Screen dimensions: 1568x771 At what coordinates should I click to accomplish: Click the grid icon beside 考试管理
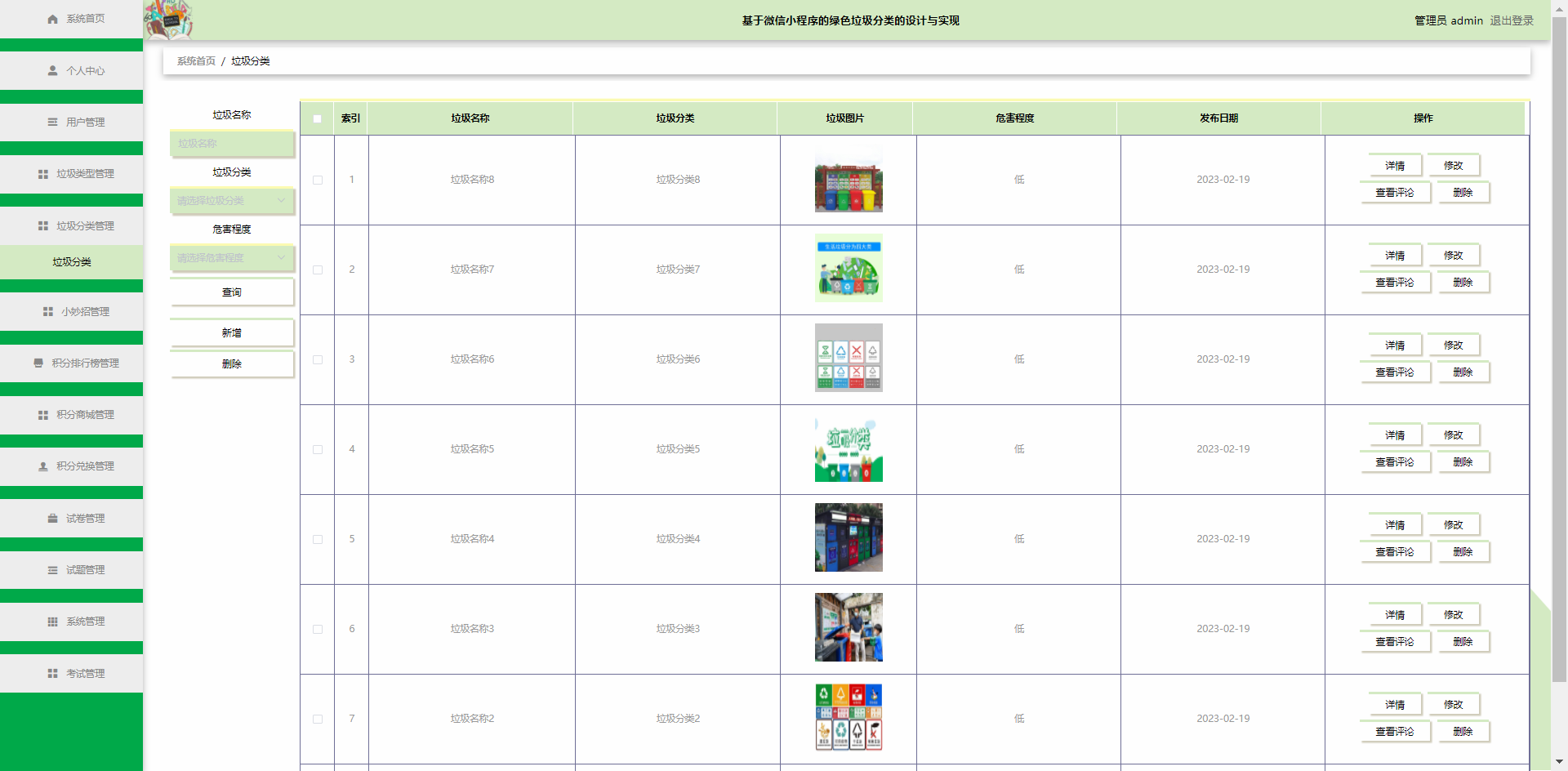52,674
